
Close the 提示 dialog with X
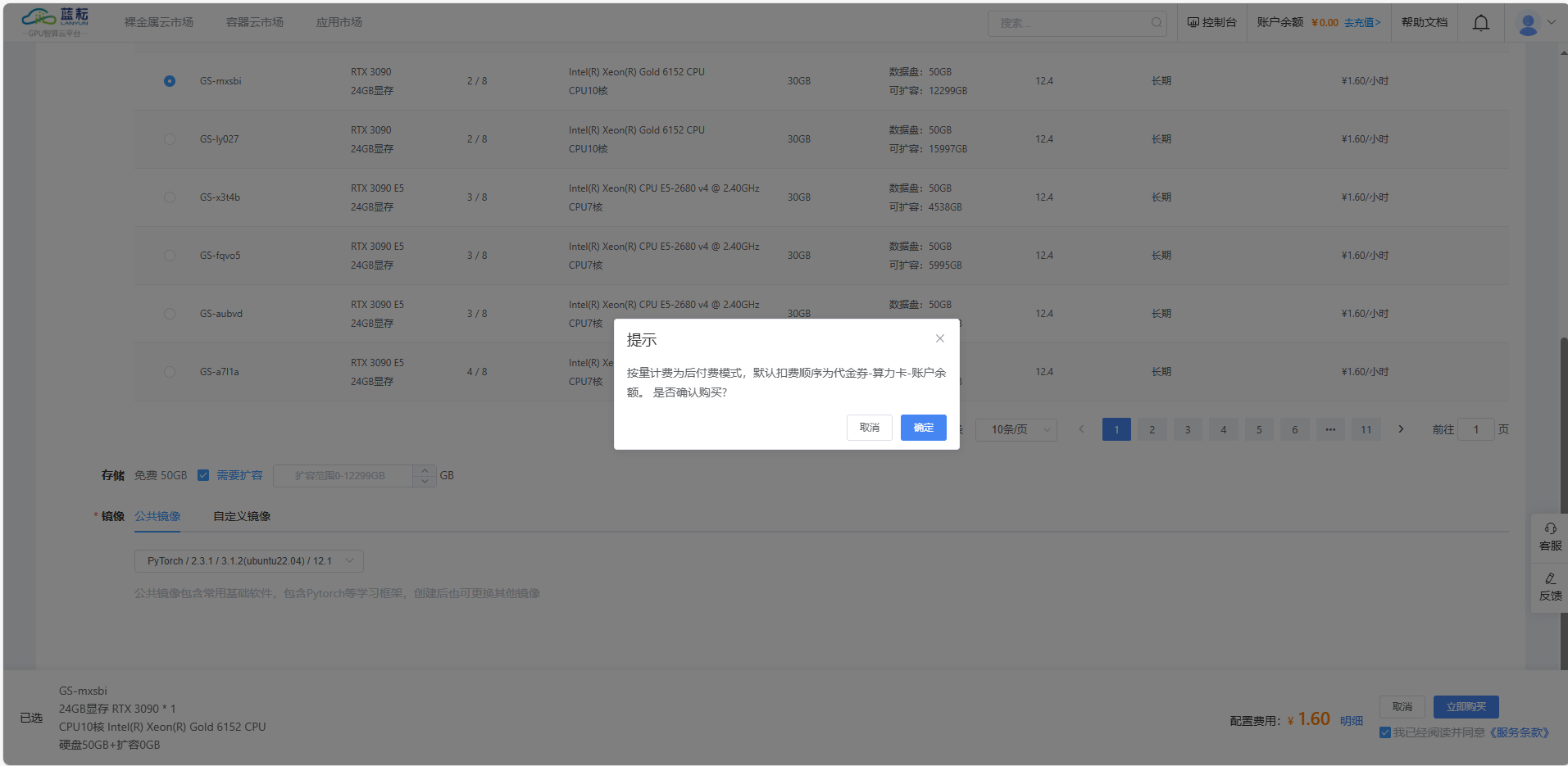point(940,338)
